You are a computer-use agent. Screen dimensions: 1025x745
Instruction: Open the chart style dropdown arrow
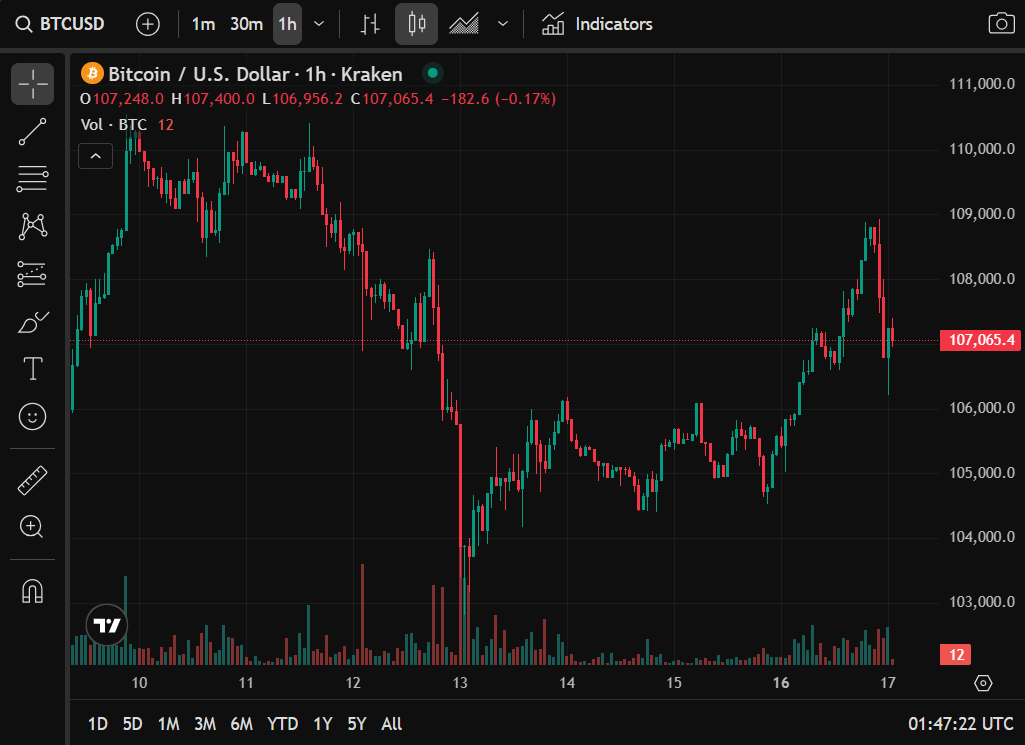[x=503, y=24]
